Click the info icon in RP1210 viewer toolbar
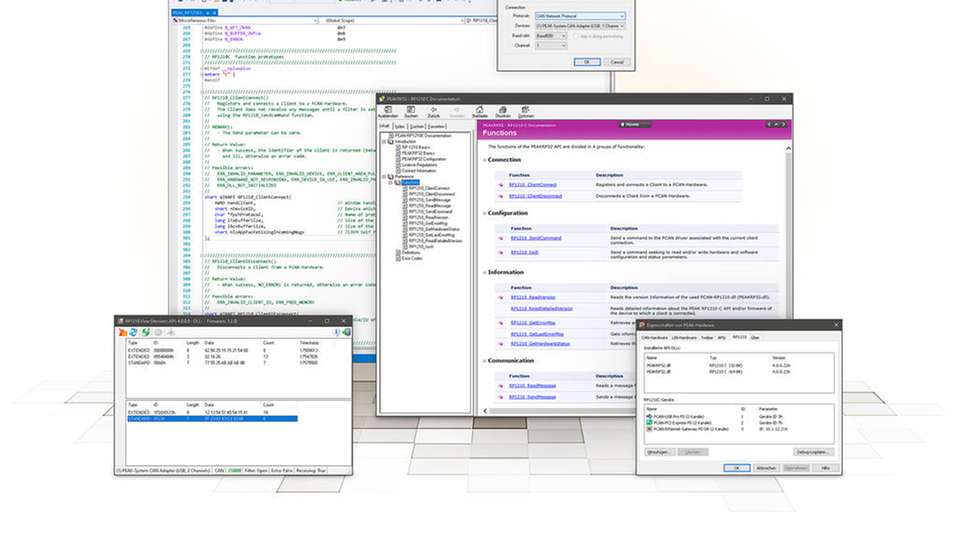 tap(337, 332)
